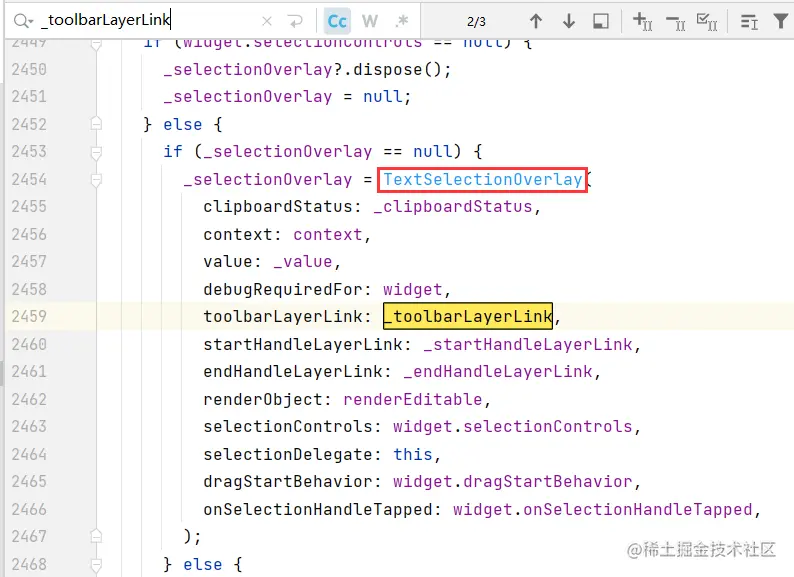Click the TextSelectionOverlay class name
The height and width of the screenshot is (577, 794).
pos(483,179)
